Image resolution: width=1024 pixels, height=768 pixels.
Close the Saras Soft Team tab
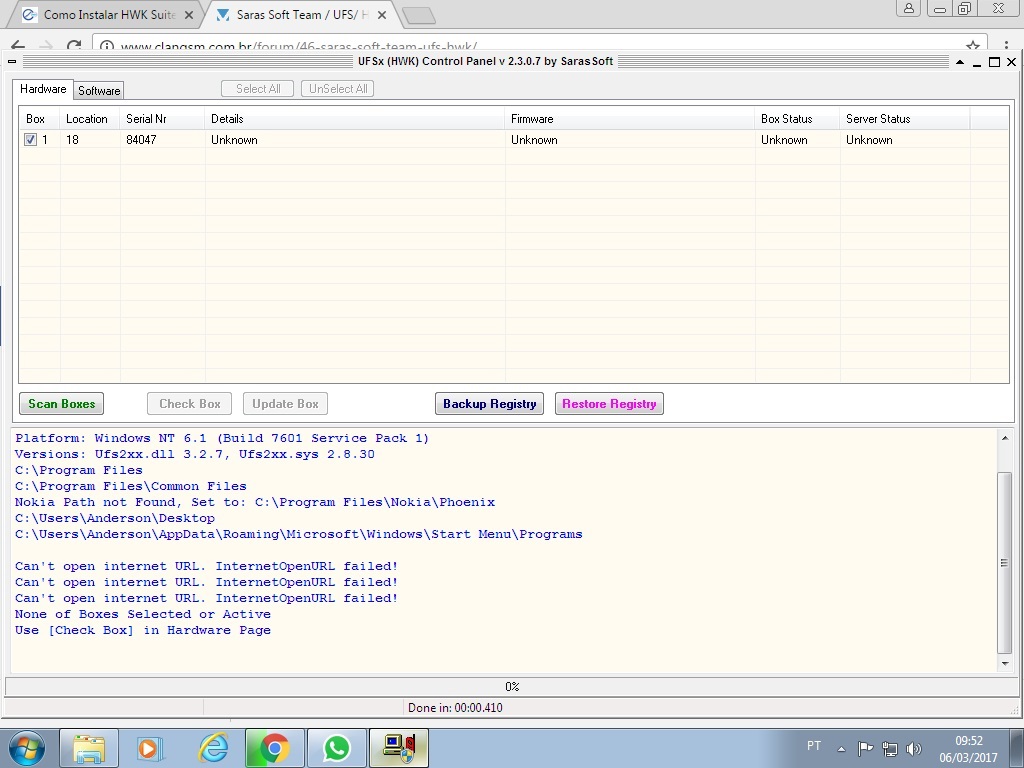point(382,15)
